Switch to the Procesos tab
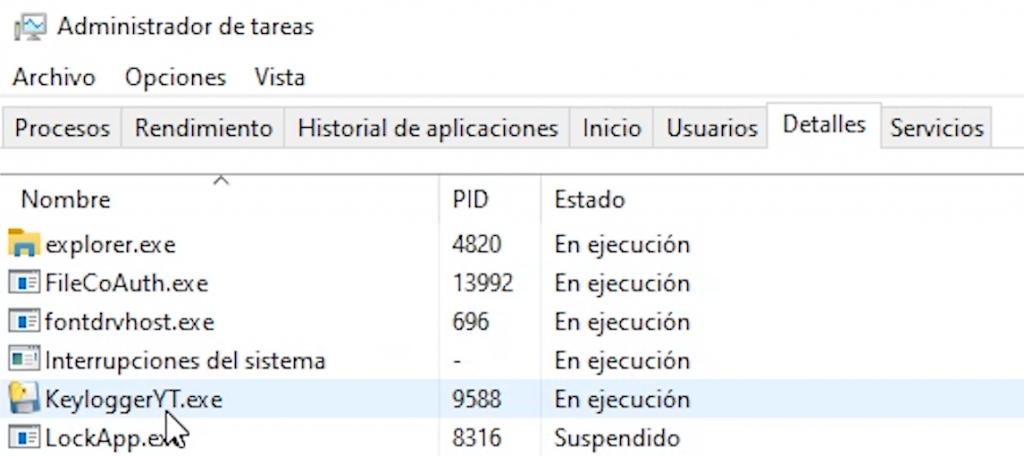The width and height of the screenshot is (1024, 456). [62, 128]
